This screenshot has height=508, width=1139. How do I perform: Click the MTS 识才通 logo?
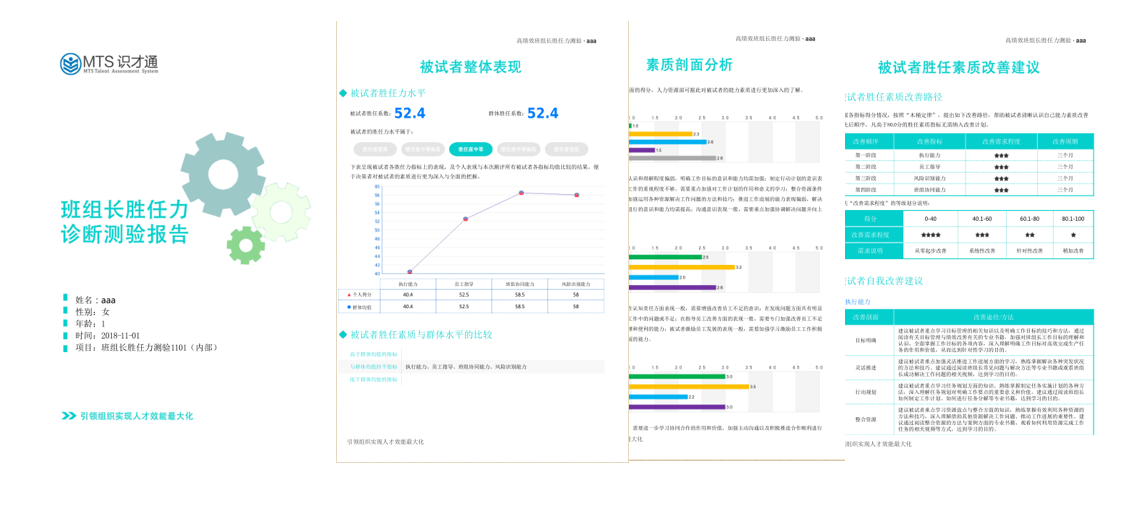[x=109, y=64]
